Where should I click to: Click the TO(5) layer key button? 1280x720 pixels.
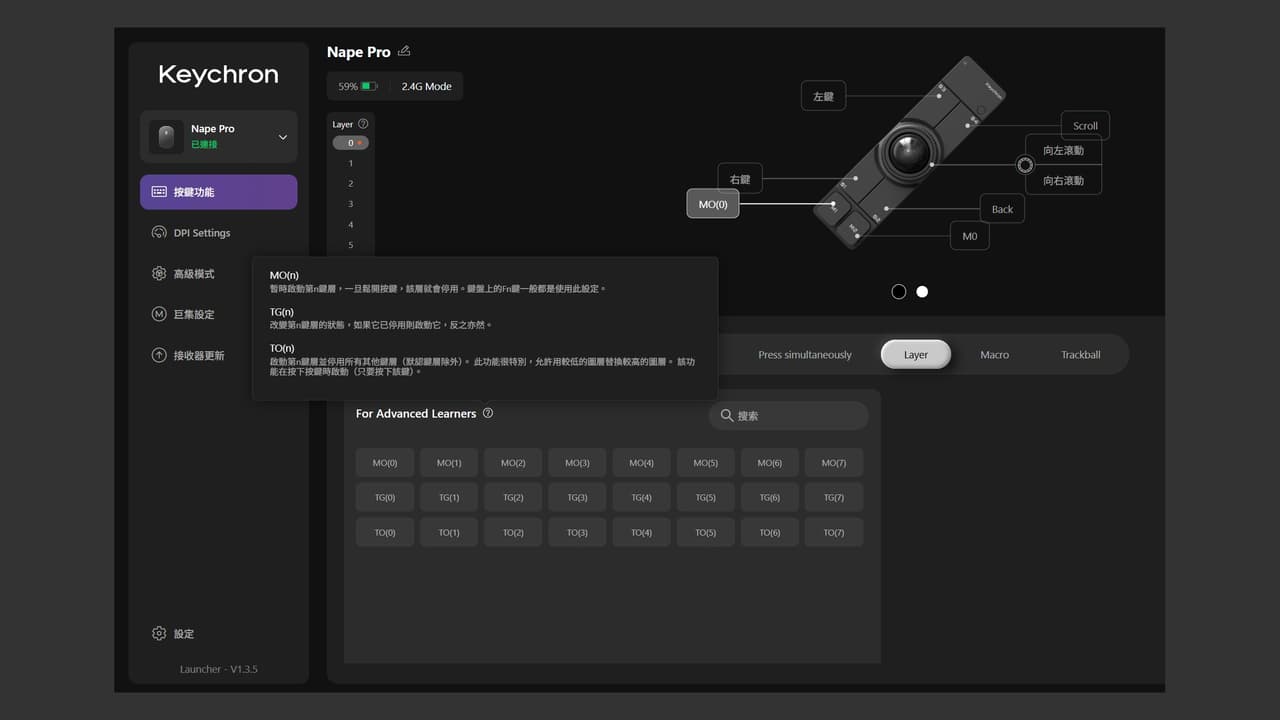(705, 532)
